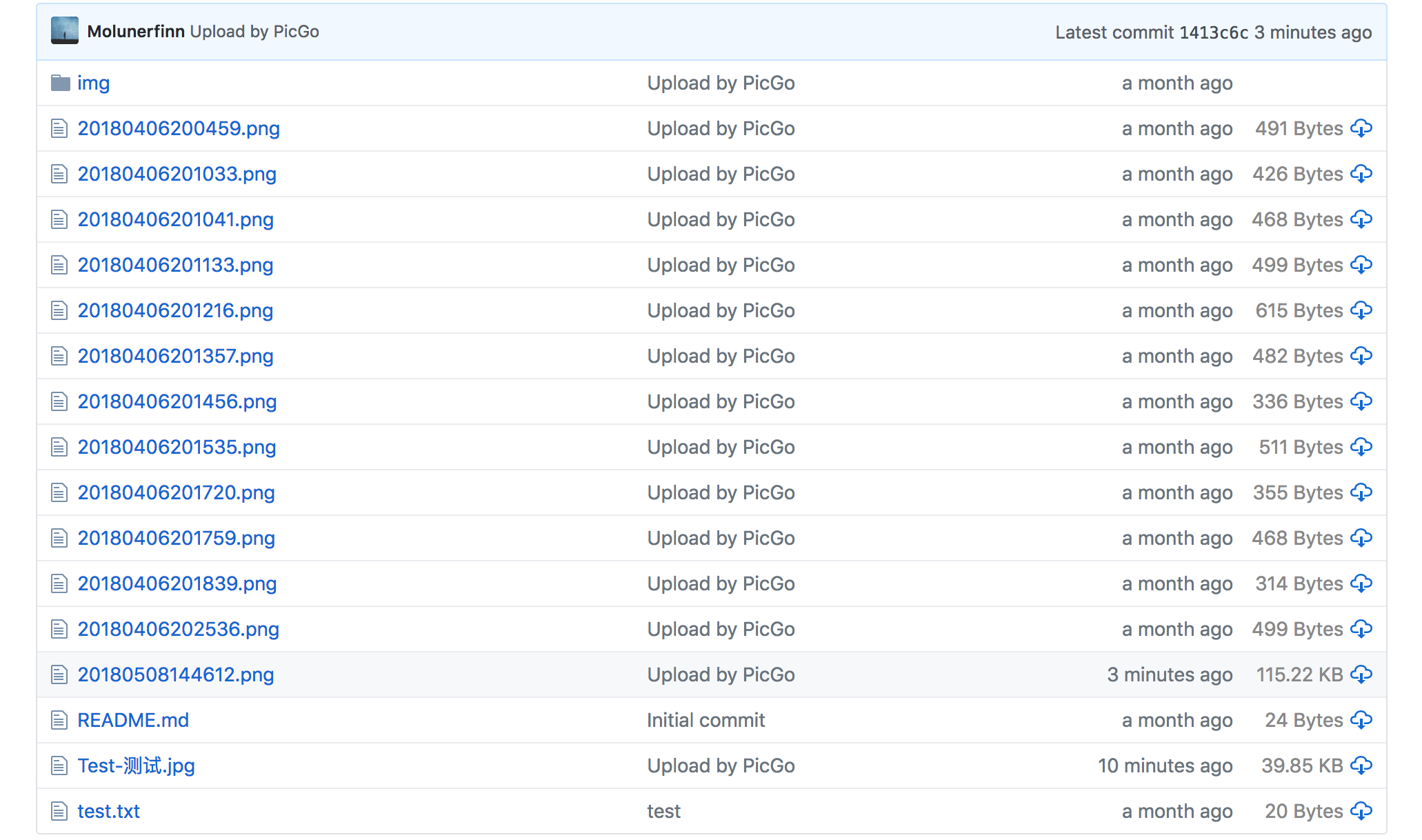This screenshot has width=1422, height=840.
Task: Download 20180406201216.png with cloud icon
Action: point(1361,310)
